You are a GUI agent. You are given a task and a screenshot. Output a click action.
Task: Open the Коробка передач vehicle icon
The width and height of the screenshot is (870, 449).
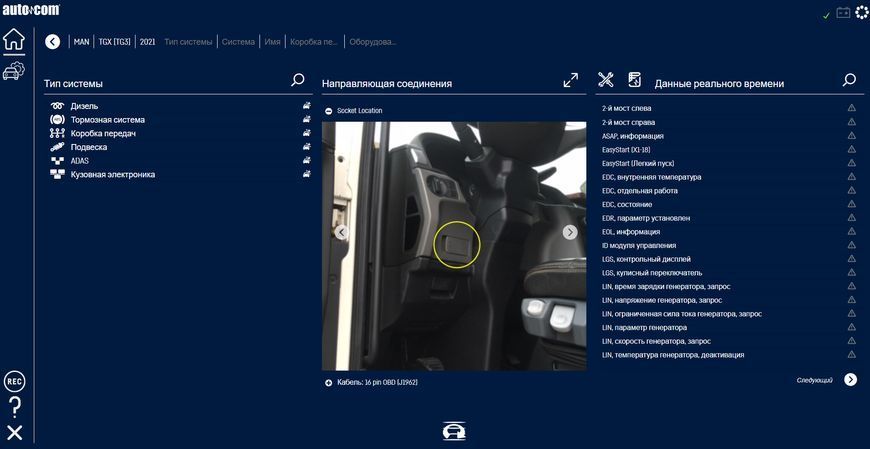[306, 133]
